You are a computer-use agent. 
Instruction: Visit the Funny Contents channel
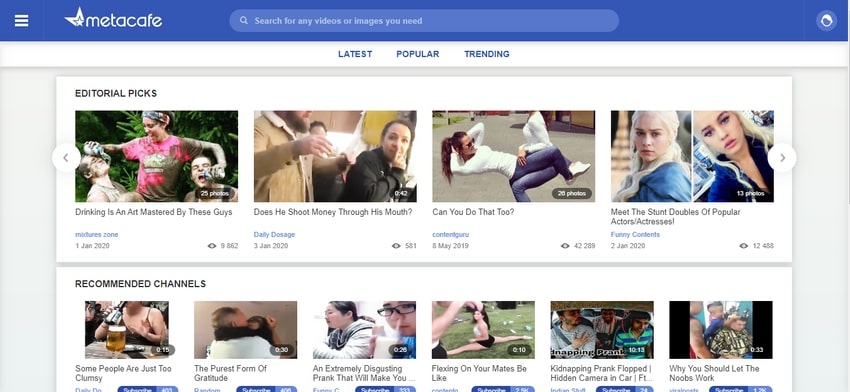tap(635, 235)
